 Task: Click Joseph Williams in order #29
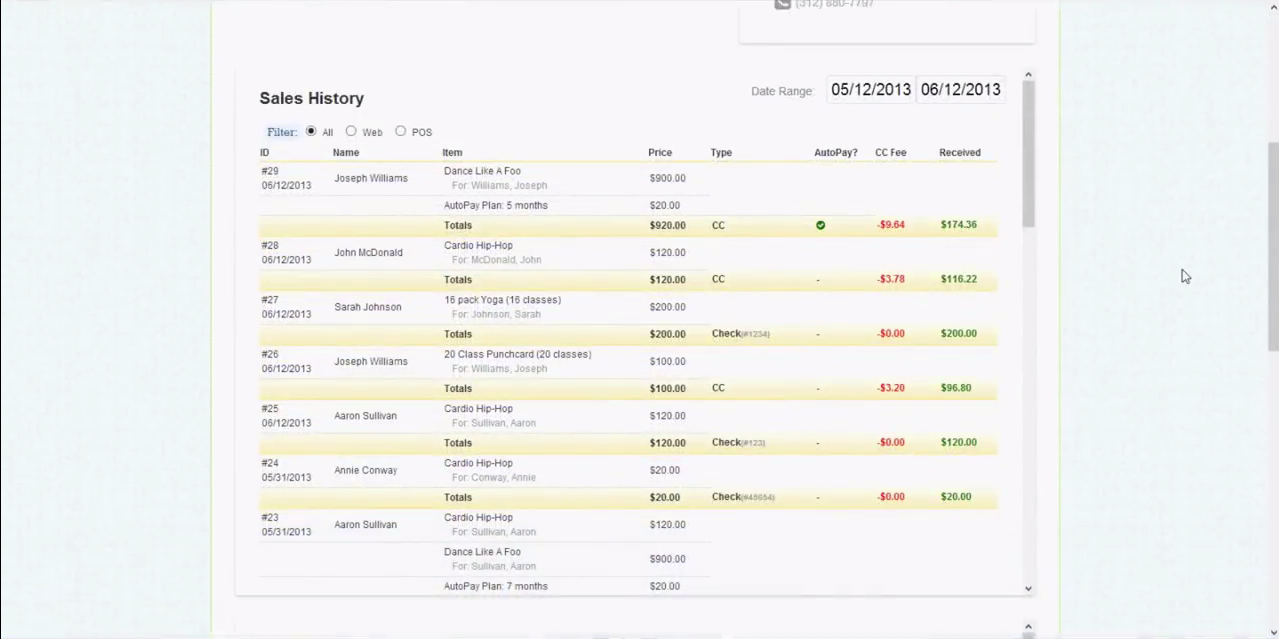click(371, 178)
